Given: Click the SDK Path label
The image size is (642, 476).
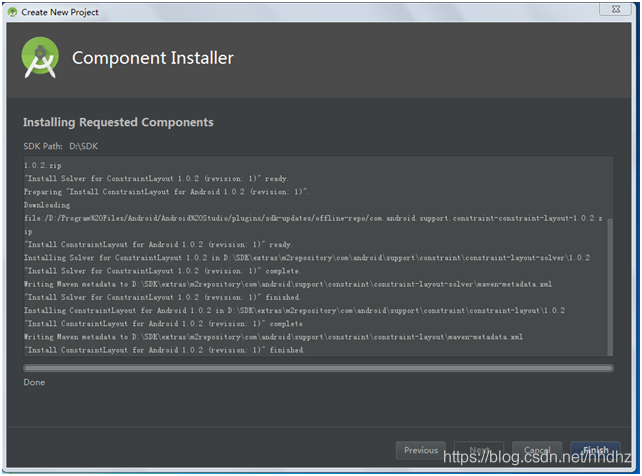Looking at the screenshot, I should (43, 146).
